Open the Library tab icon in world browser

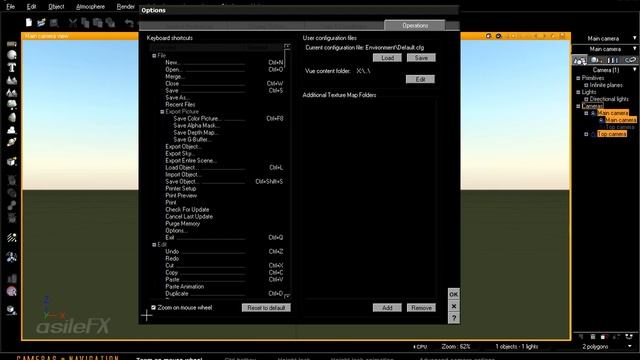(x=613, y=60)
